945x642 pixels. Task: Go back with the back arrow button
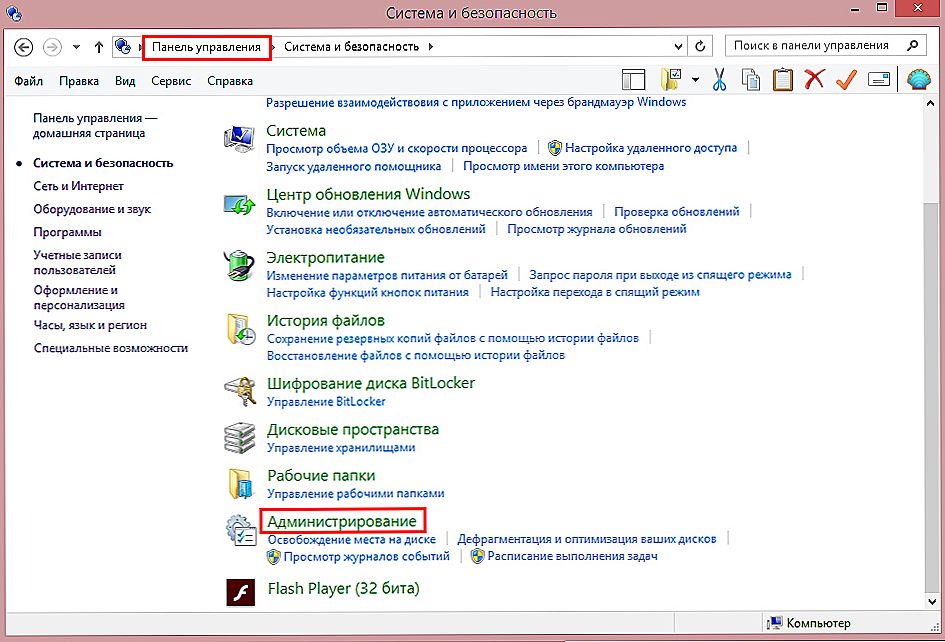click(x=24, y=47)
